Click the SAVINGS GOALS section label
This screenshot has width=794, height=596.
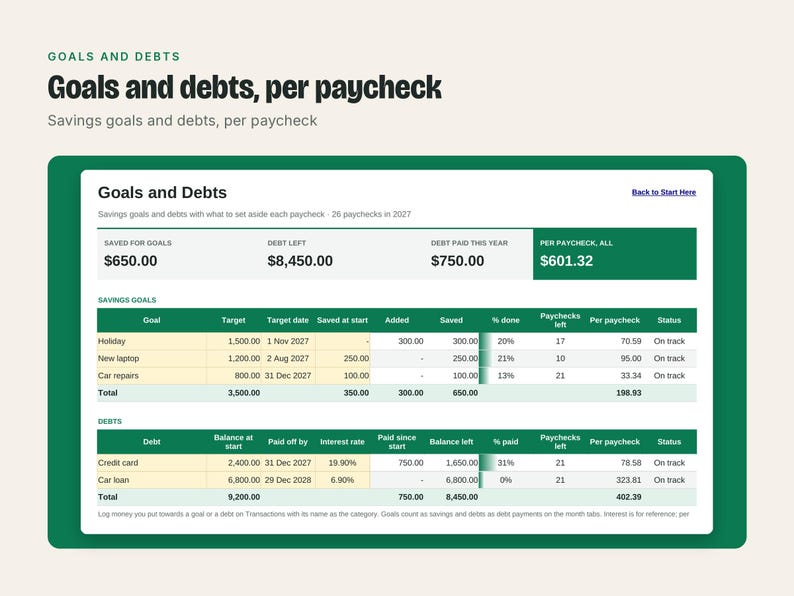tap(127, 300)
